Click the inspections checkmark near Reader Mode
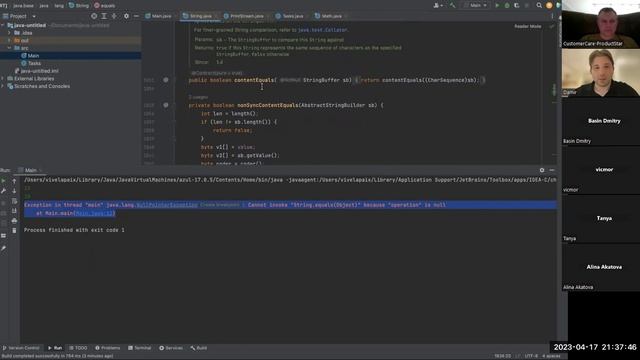 point(552,26)
